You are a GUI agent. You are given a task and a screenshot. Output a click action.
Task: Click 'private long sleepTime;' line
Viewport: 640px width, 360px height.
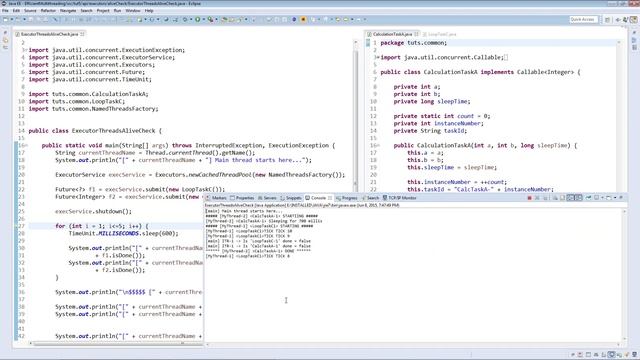pos(431,102)
